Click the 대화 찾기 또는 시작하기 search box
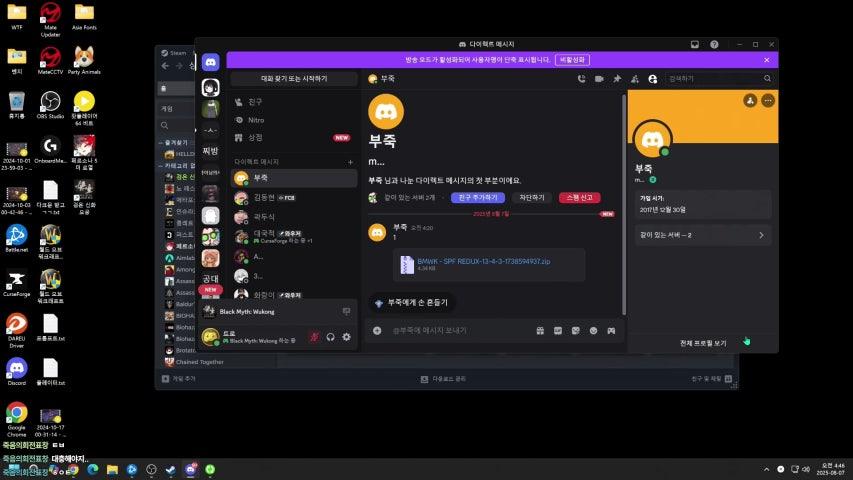Viewport: 853px width, 480px height. tap(294, 79)
